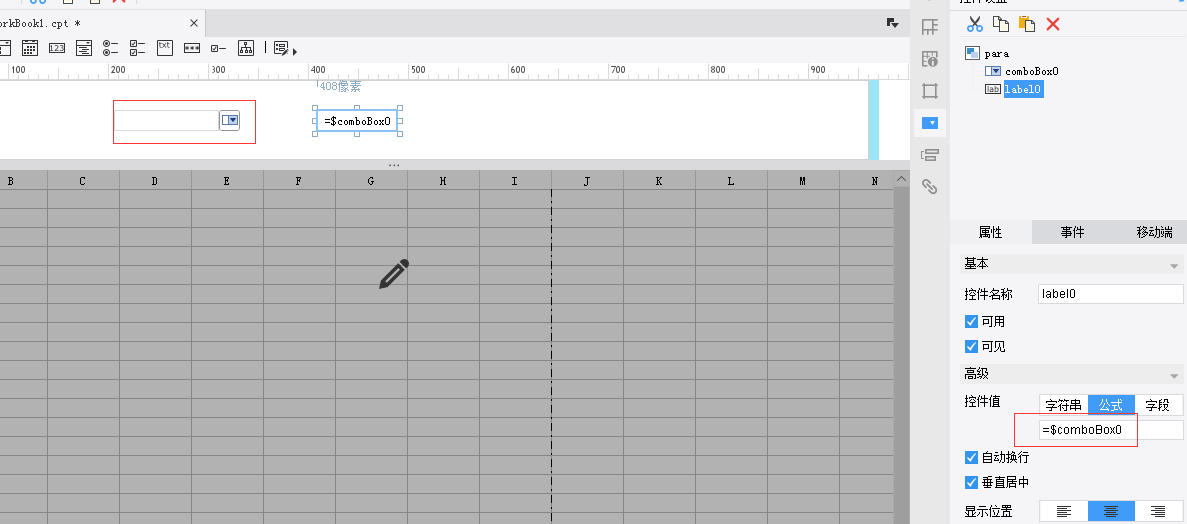
Task: Insert a number (123) widget from toolbar
Action: [x=57, y=48]
